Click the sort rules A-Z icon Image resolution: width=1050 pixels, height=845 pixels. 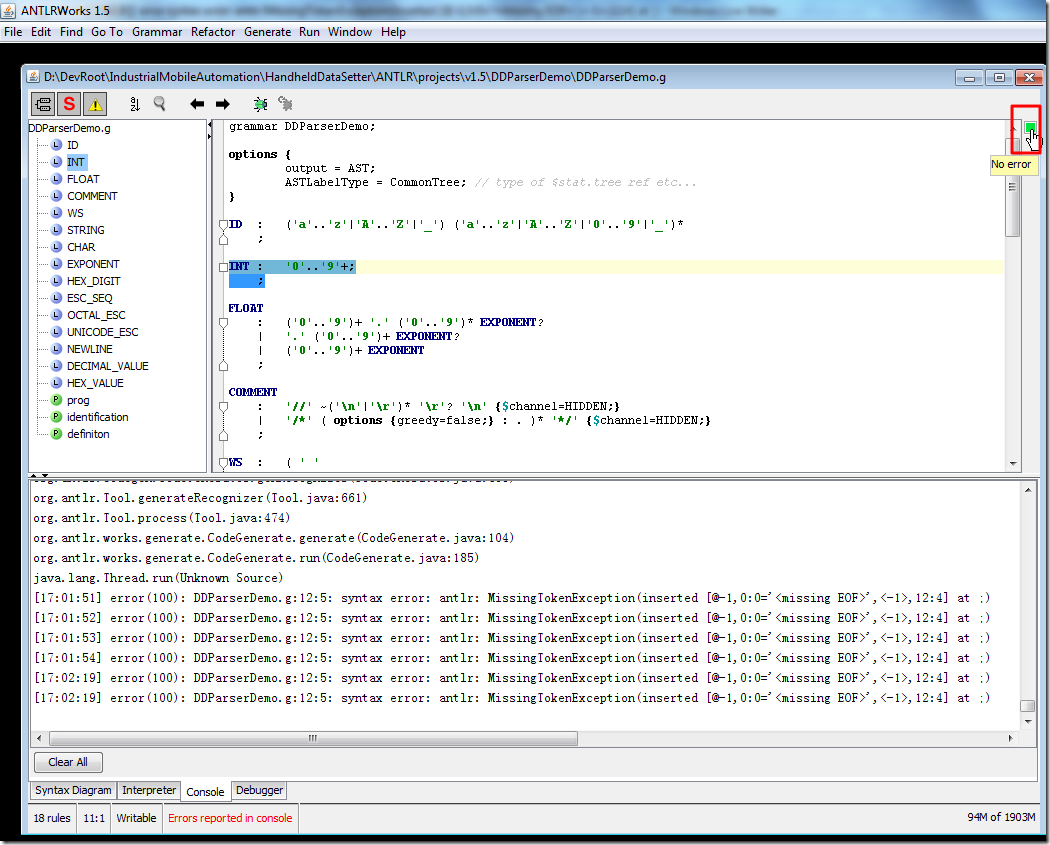[x=135, y=103]
